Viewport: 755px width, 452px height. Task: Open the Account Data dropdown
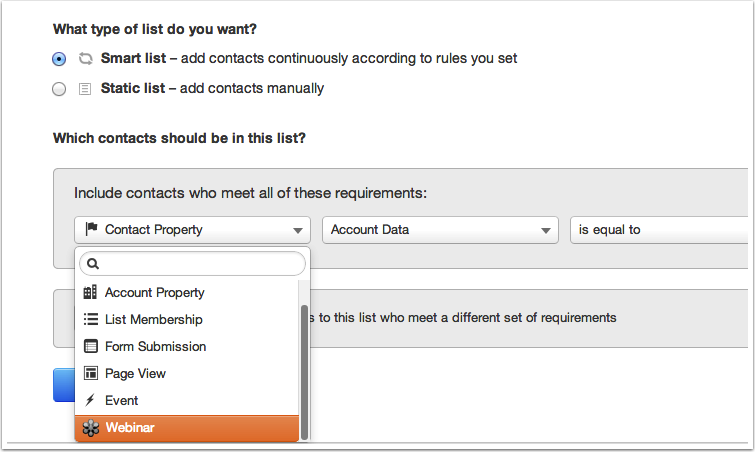pos(440,230)
